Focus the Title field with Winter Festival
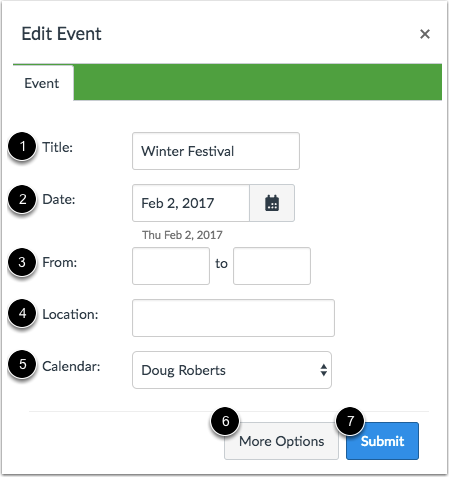 tap(216, 151)
